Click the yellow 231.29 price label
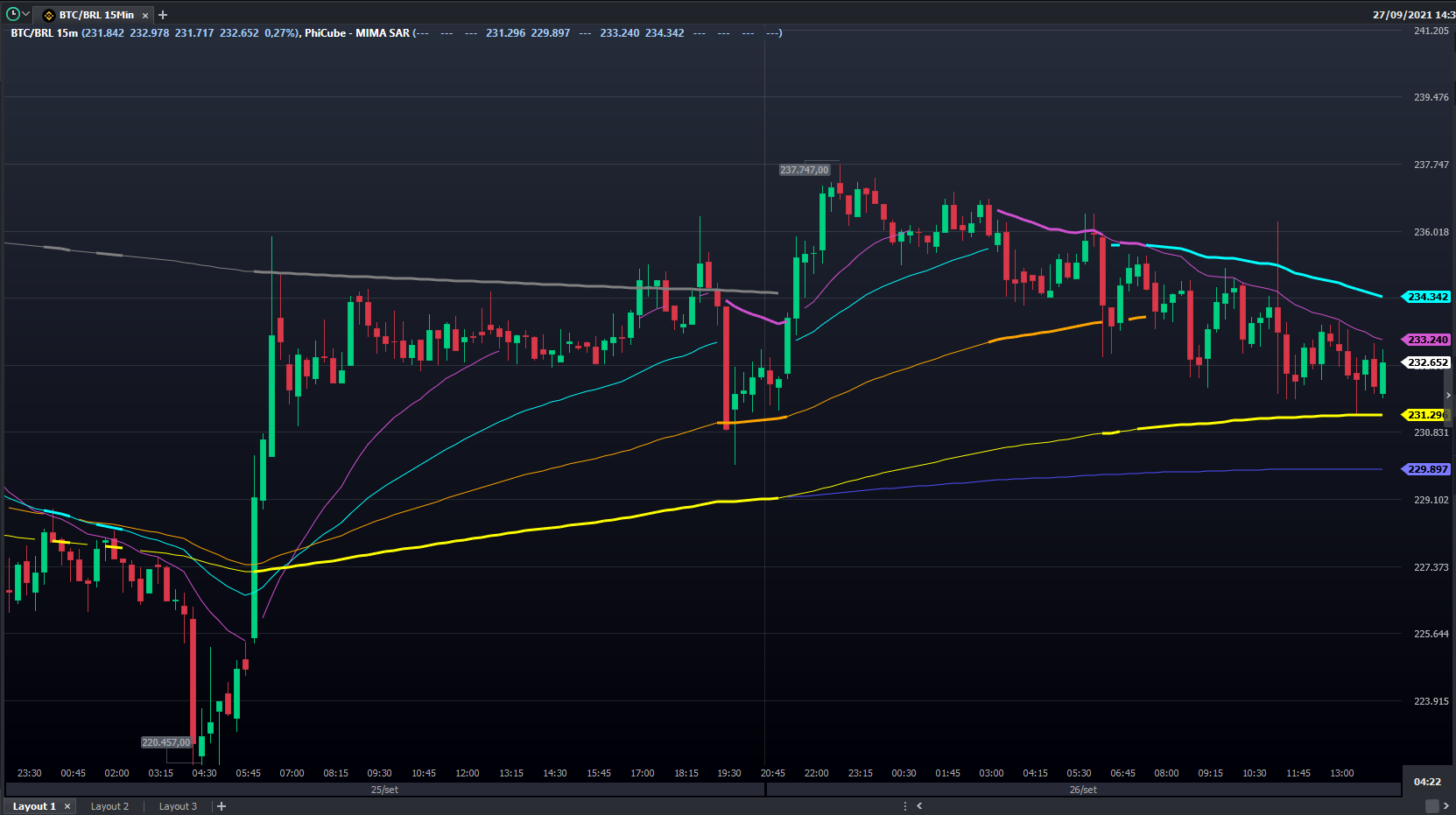This screenshot has height=815, width=1456. tap(1427, 415)
